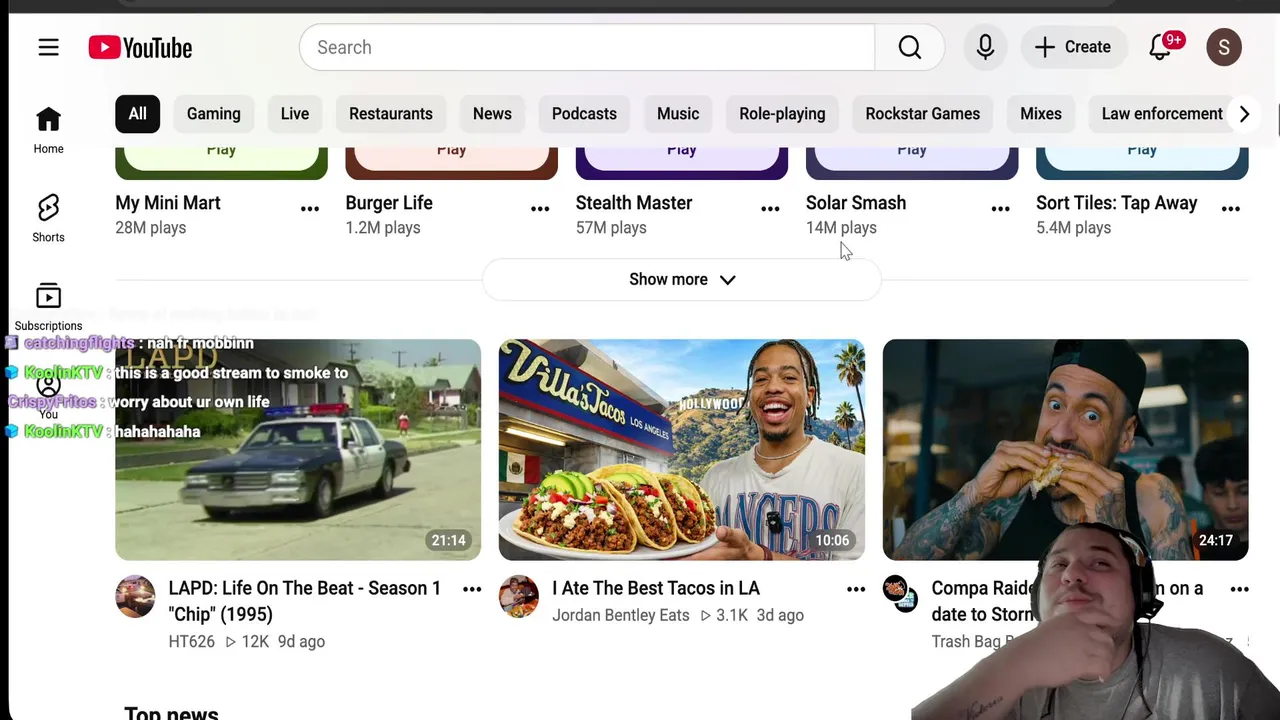Open more actions for Tacos in LA video

tap(856, 590)
